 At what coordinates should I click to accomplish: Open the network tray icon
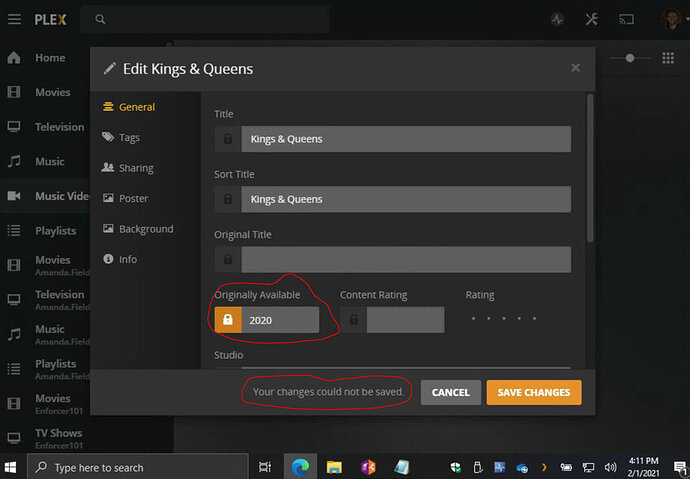click(x=588, y=468)
